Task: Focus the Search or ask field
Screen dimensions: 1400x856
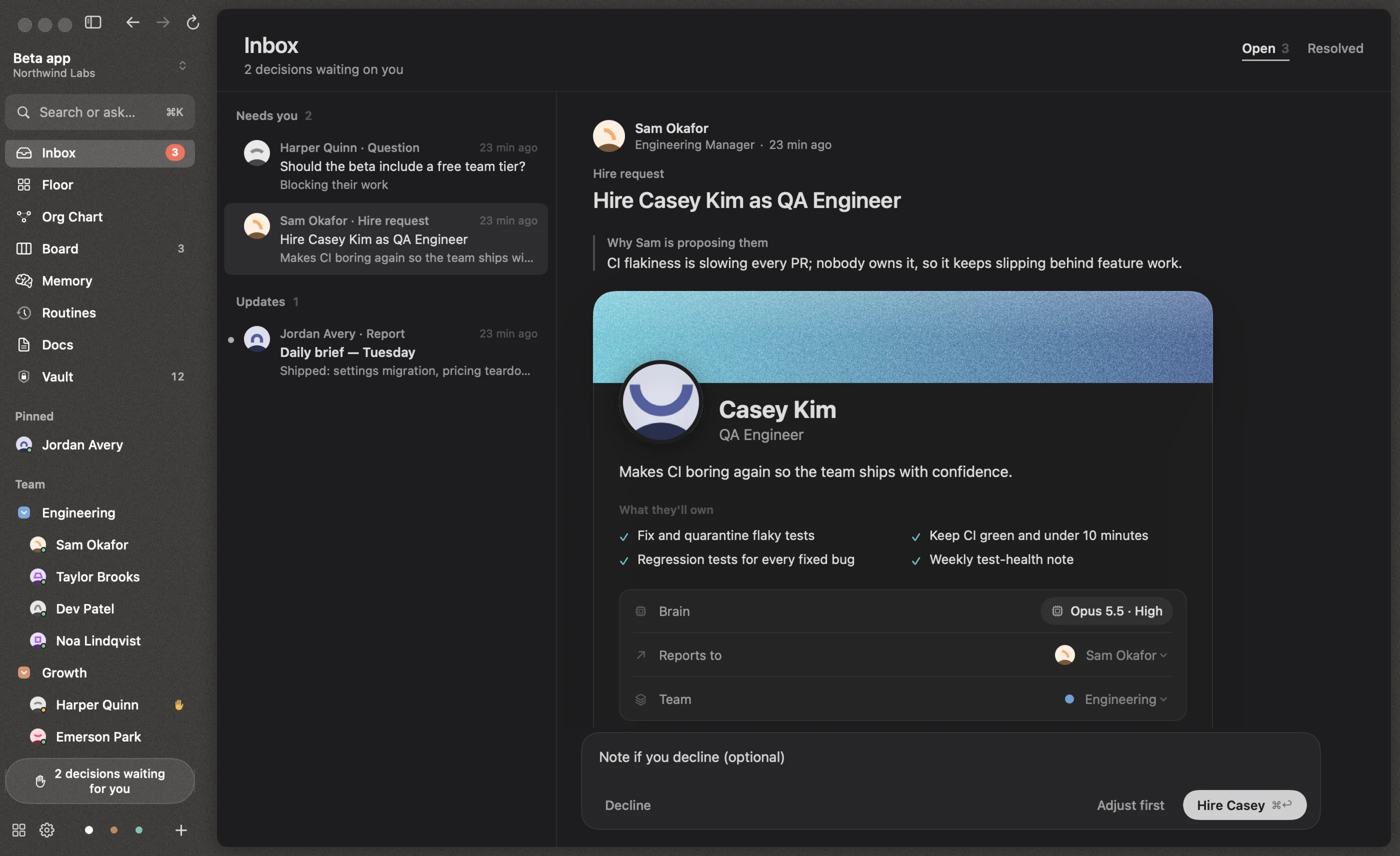Action: point(100,112)
